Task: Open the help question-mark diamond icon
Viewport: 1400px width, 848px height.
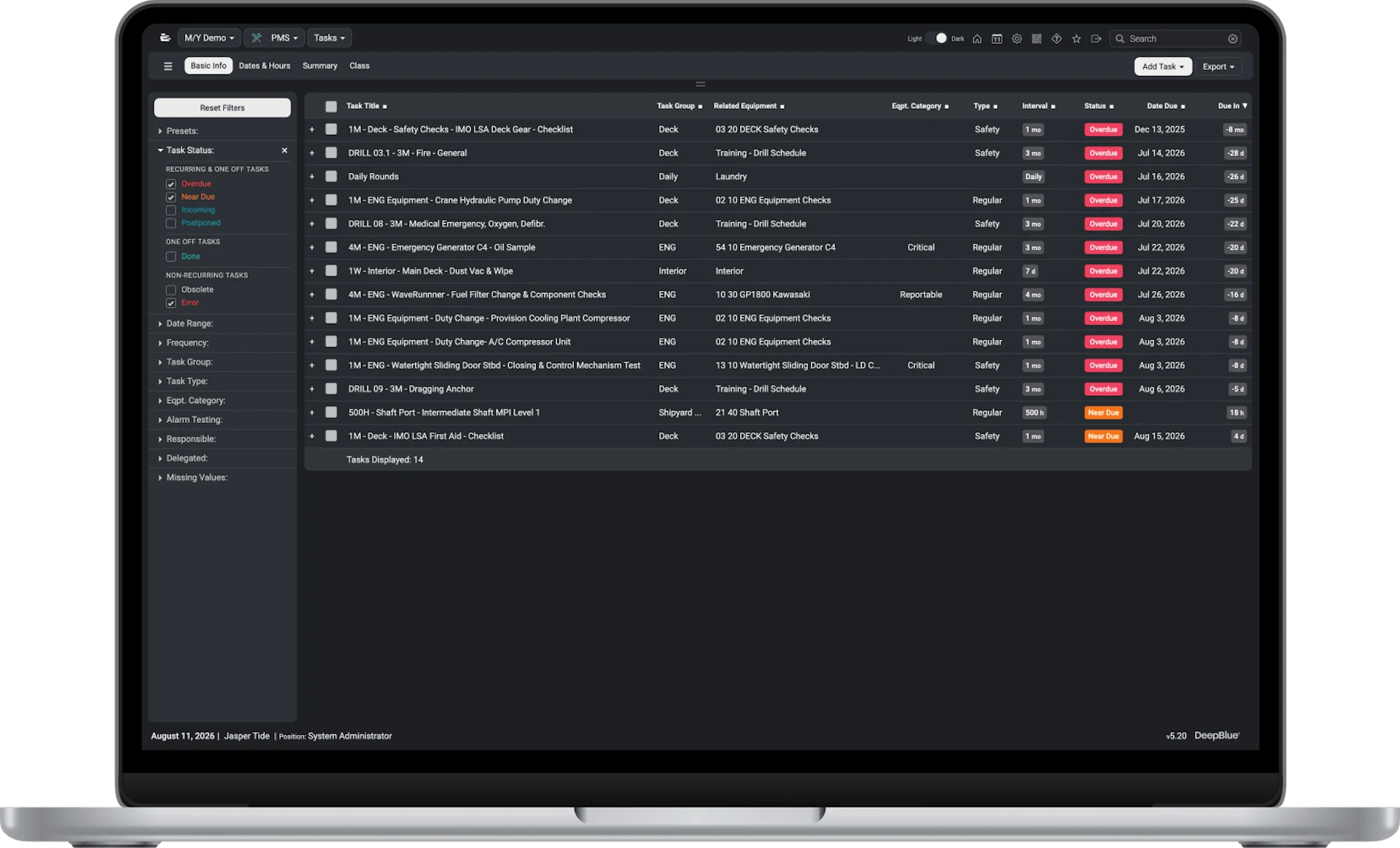Action: click(1057, 39)
